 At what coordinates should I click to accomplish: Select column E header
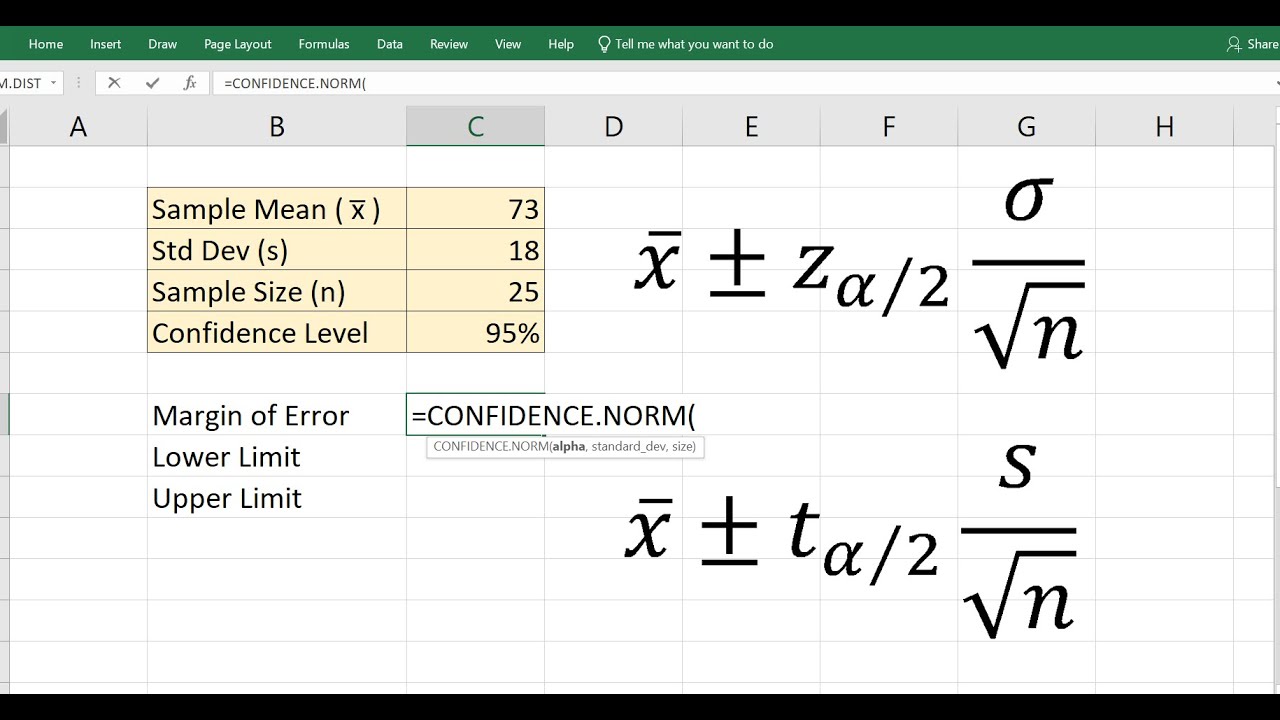pos(752,126)
